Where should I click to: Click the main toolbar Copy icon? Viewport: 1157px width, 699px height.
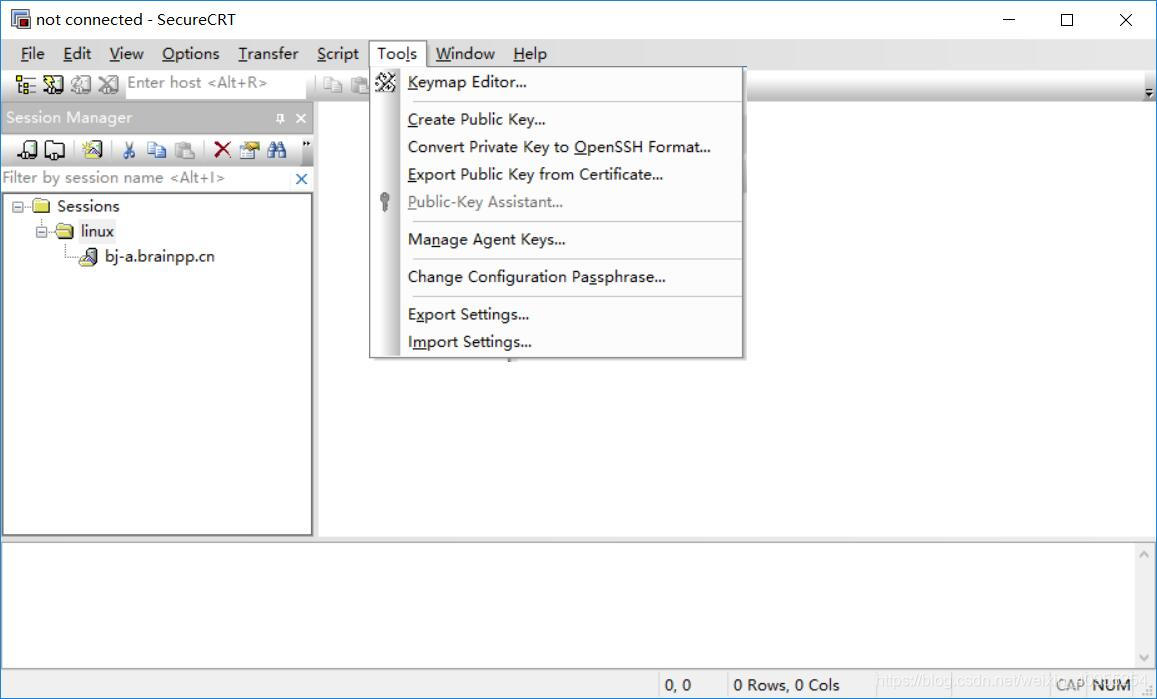point(333,85)
